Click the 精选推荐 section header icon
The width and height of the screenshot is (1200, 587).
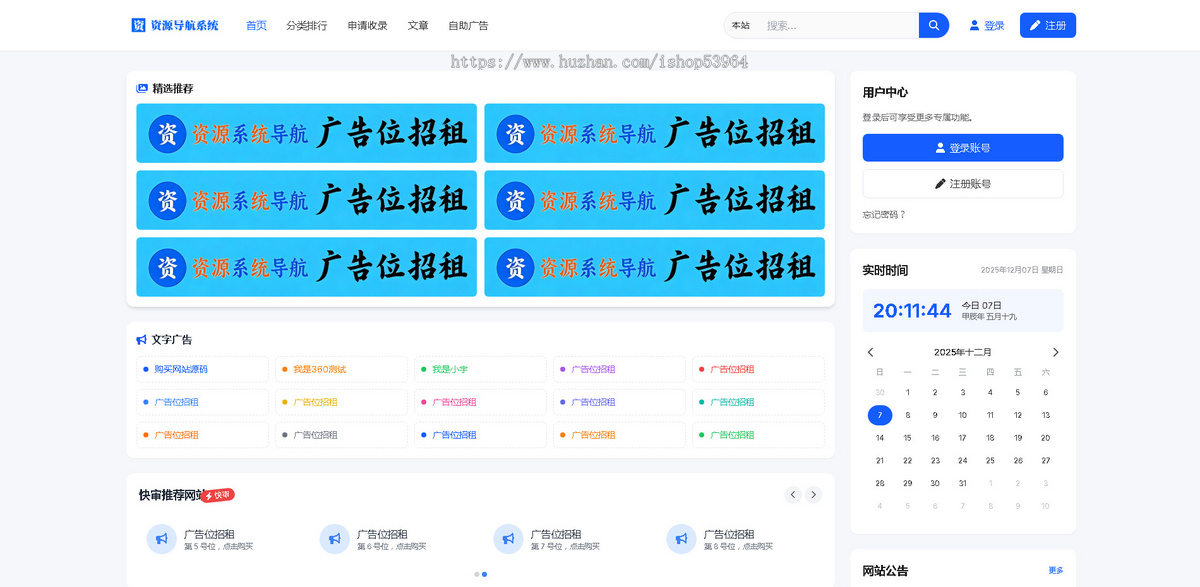click(141, 88)
